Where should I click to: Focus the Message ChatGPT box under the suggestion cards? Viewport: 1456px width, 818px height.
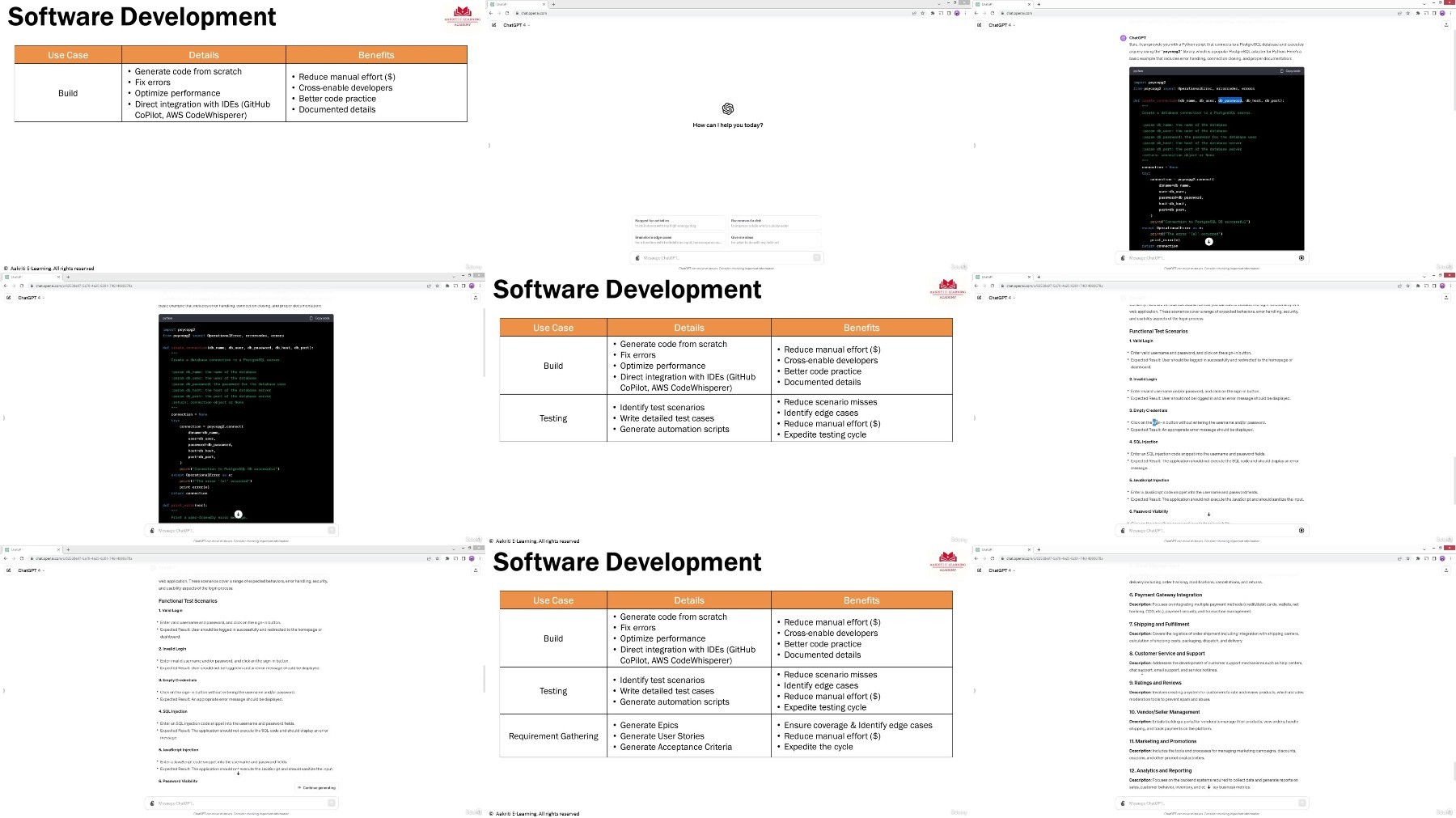pyautogui.click(x=726, y=258)
